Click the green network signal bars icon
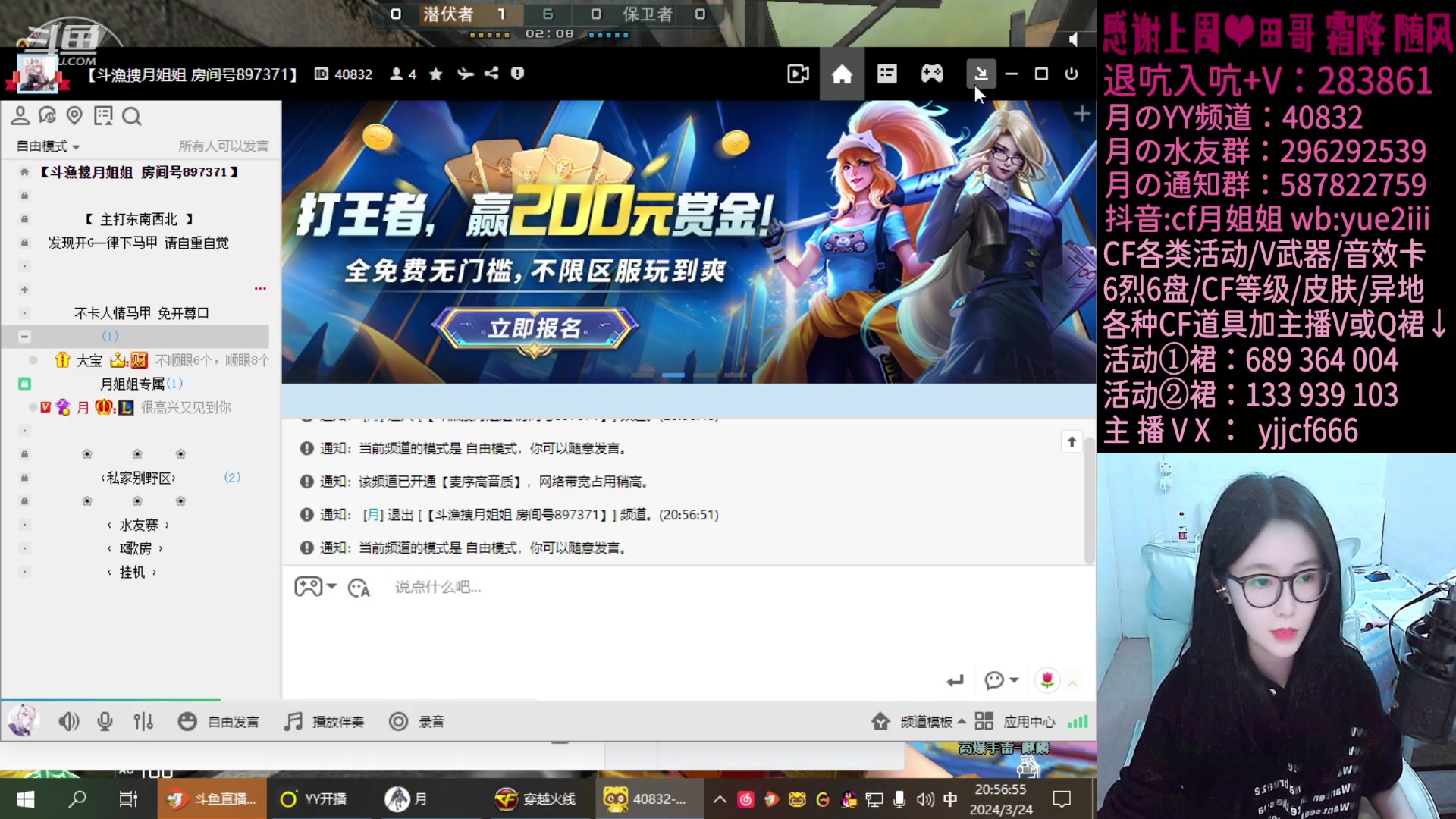1456x819 pixels. [1078, 722]
